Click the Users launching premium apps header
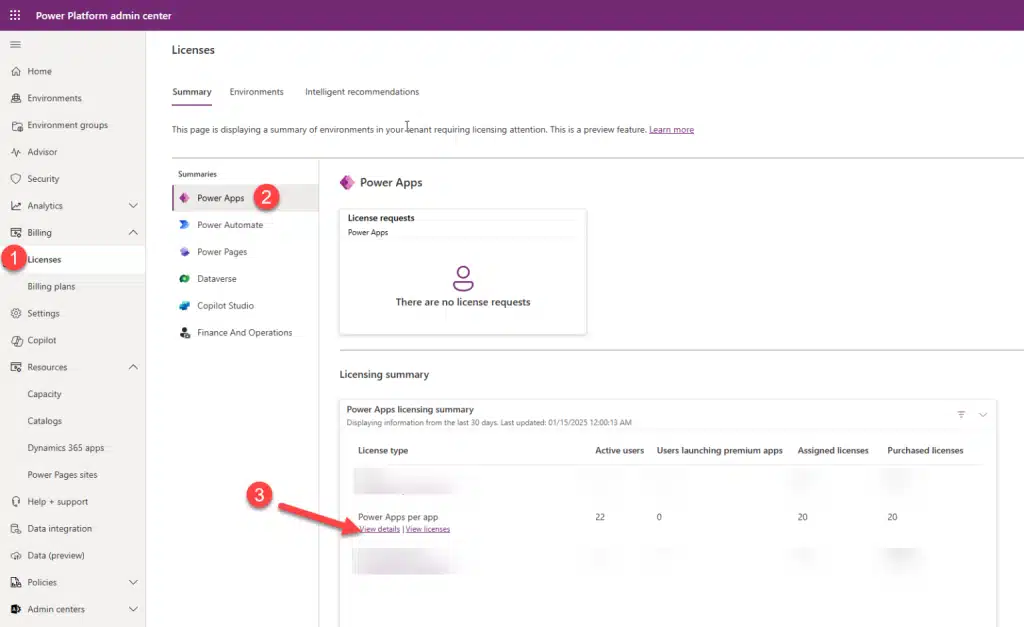Viewport: 1024px width, 627px height. click(720, 451)
